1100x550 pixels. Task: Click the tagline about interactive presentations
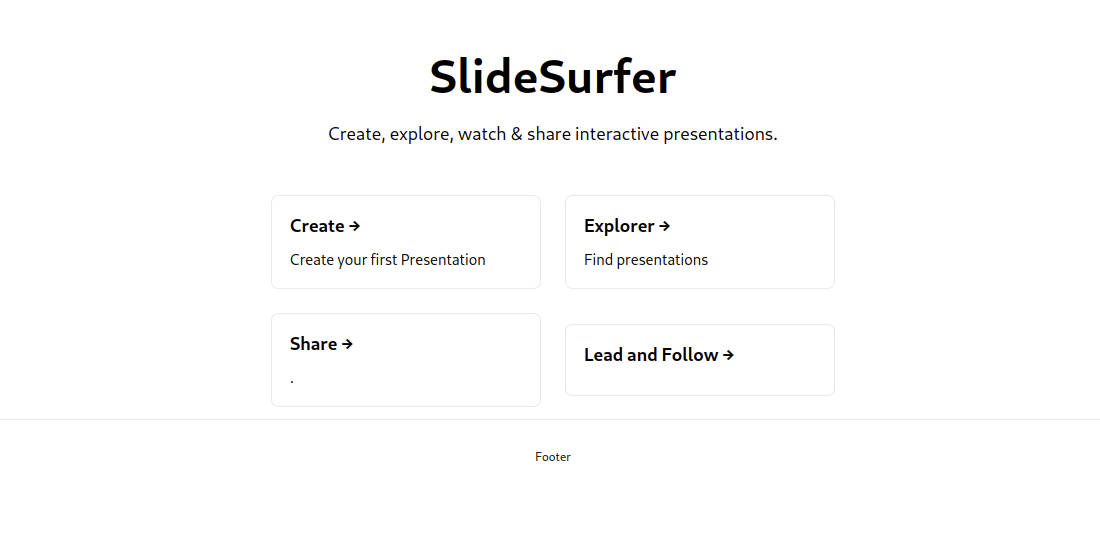click(552, 134)
